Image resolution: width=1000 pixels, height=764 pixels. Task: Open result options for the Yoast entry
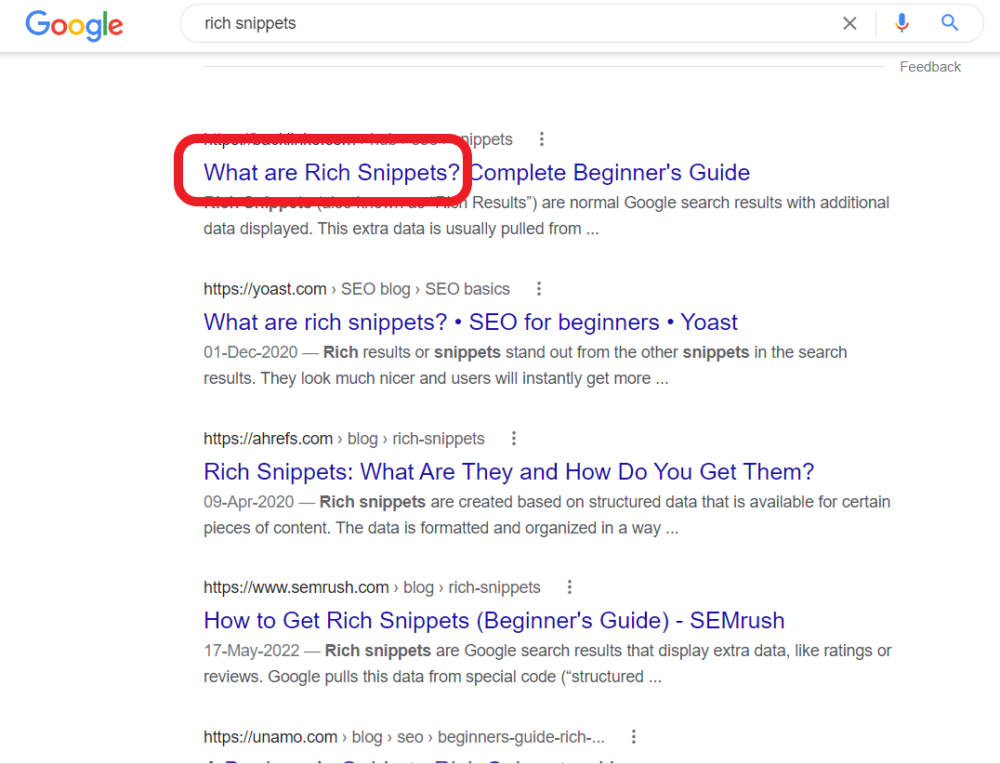pos(538,288)
